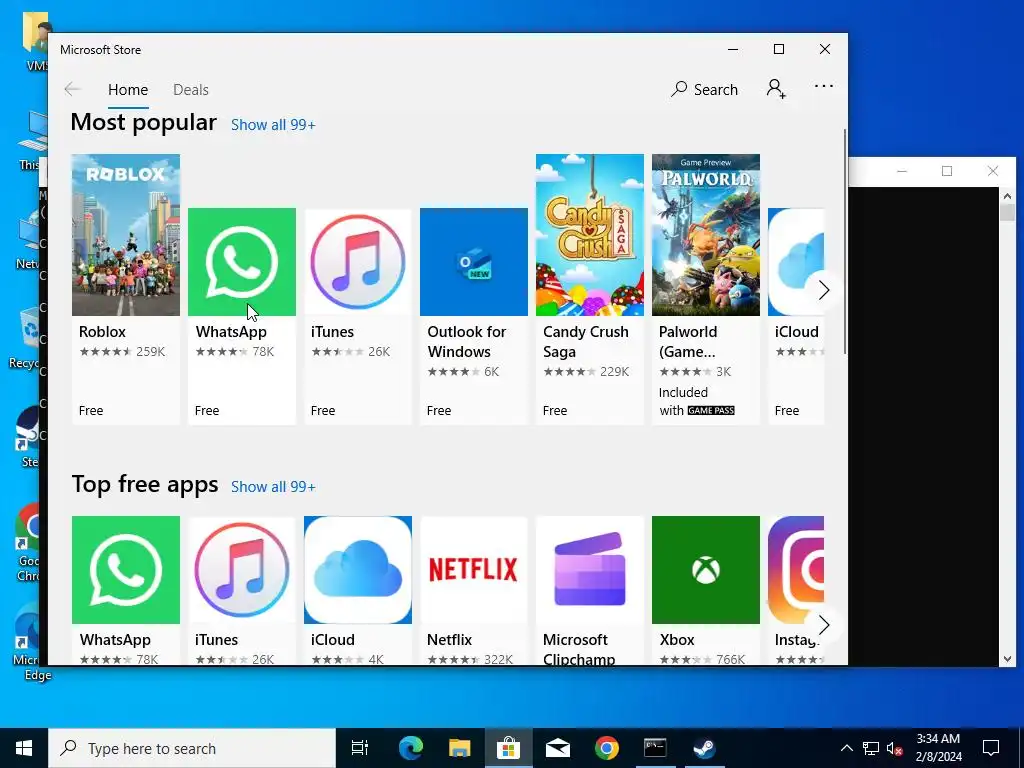1024x768 pixels.
Task: Click the Microsoft Store vertical scrollbar thumb
Action: 845,242
